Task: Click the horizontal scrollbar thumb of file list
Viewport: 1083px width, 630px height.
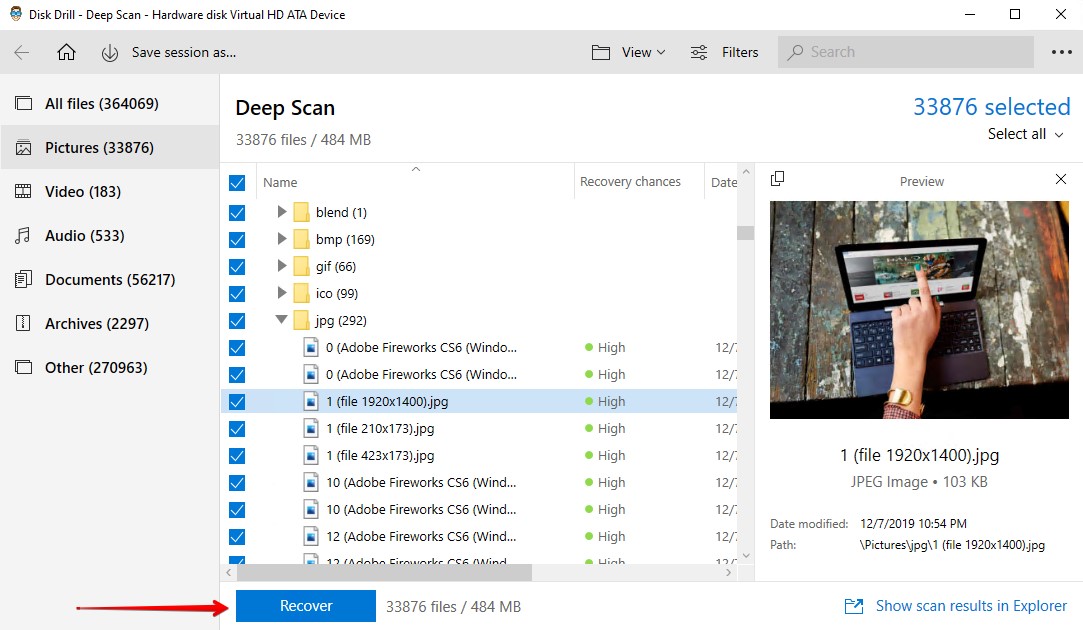Action: (x=385, y=573)
